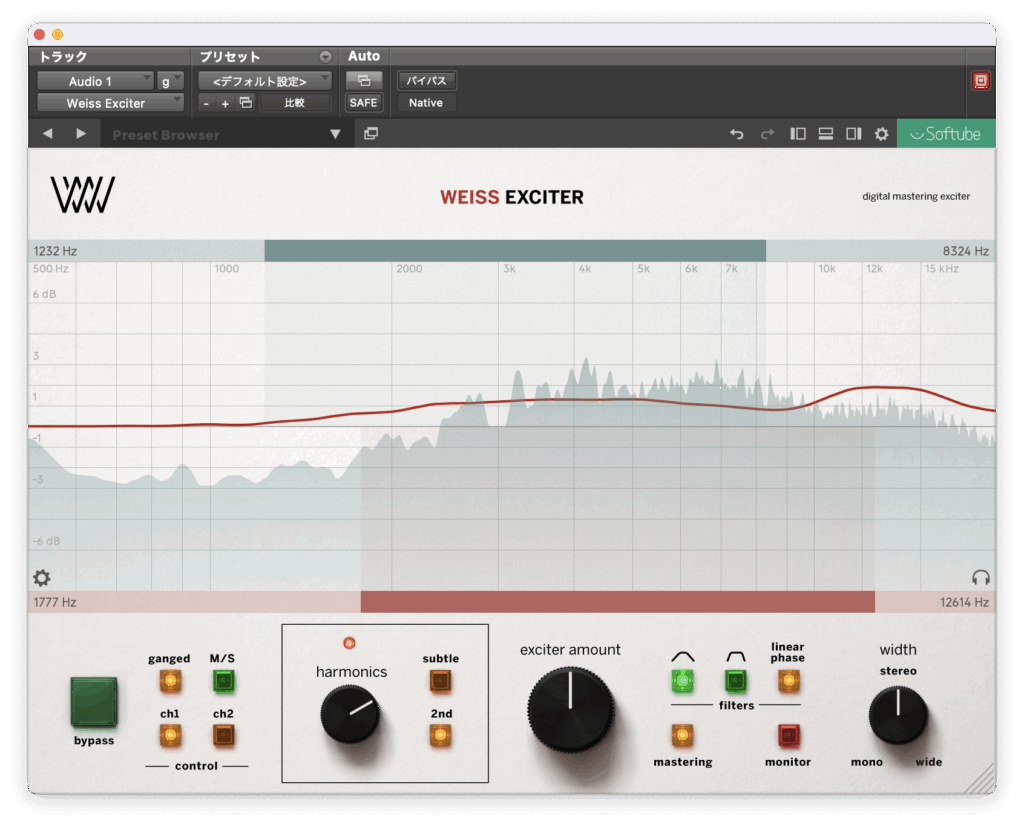Viewport: 1024px width, 827px height.
Task: Toggle the bottom panel layout icon
Action: pos(825,134)
